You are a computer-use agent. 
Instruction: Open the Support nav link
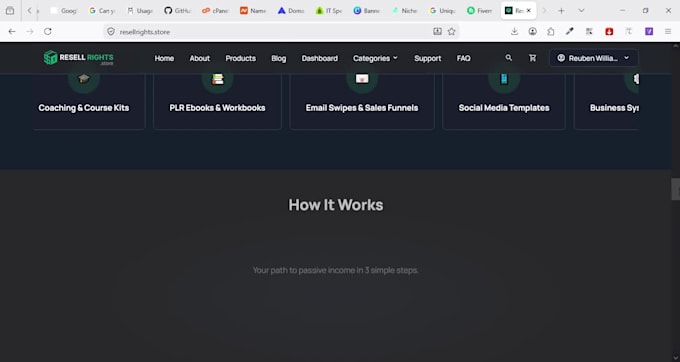(428, 58)
